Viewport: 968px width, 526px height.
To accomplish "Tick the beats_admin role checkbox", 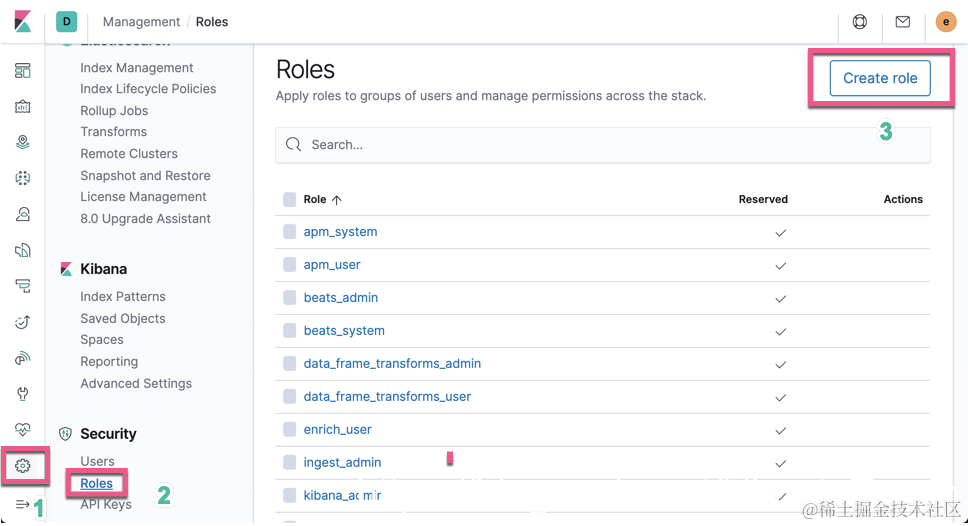I will tap(289, 298).
